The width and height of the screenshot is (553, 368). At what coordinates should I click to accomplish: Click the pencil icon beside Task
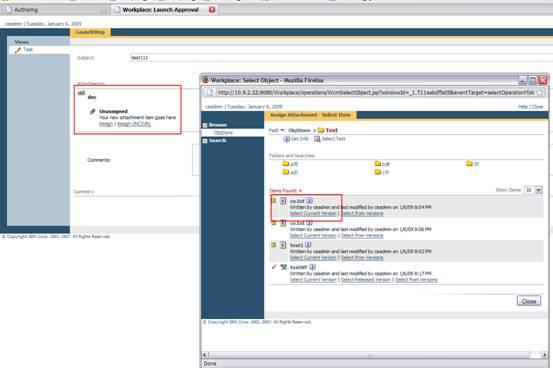[18, 50]
